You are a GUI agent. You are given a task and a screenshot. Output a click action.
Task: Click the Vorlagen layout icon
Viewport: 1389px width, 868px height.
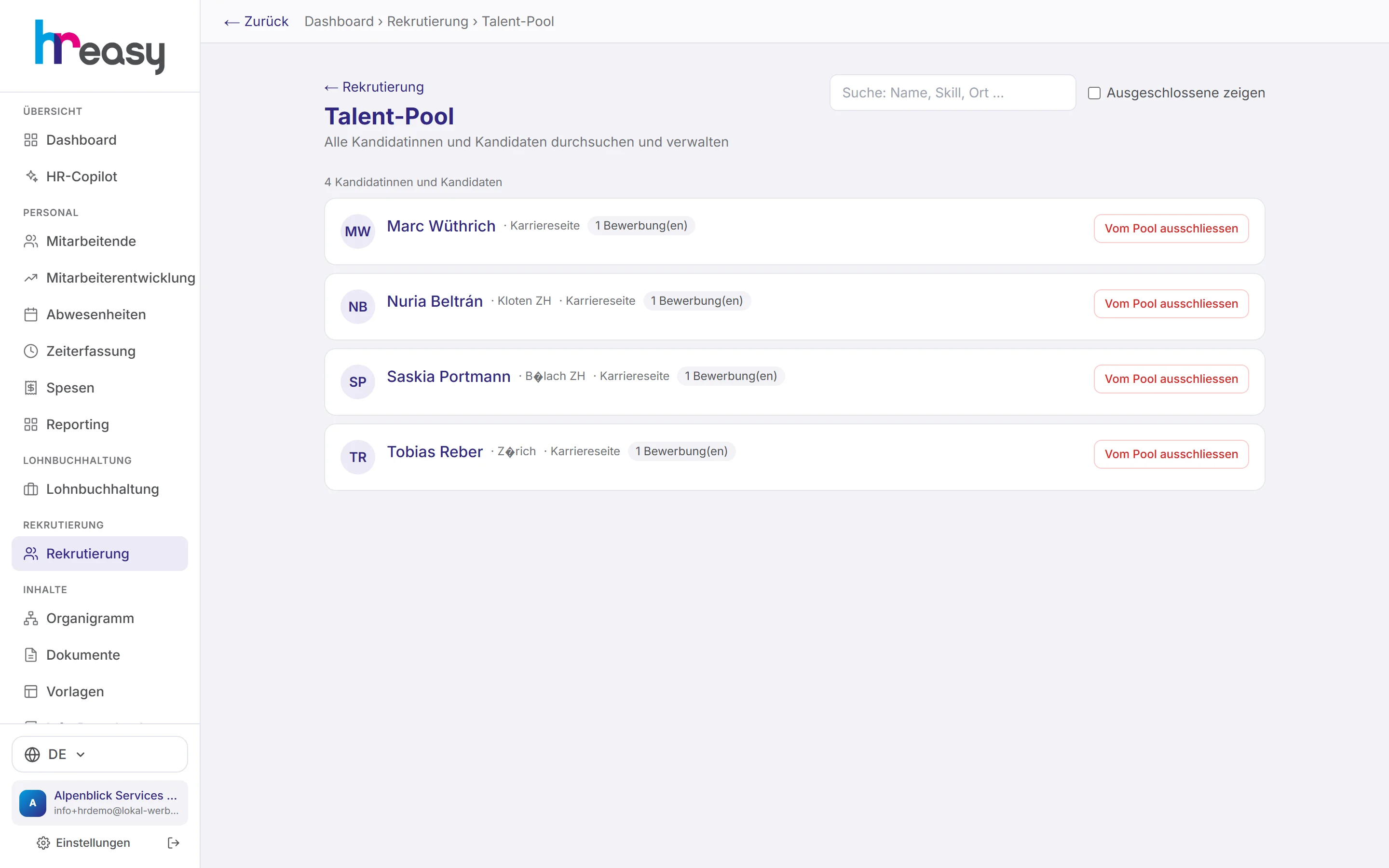click(31, 692)
